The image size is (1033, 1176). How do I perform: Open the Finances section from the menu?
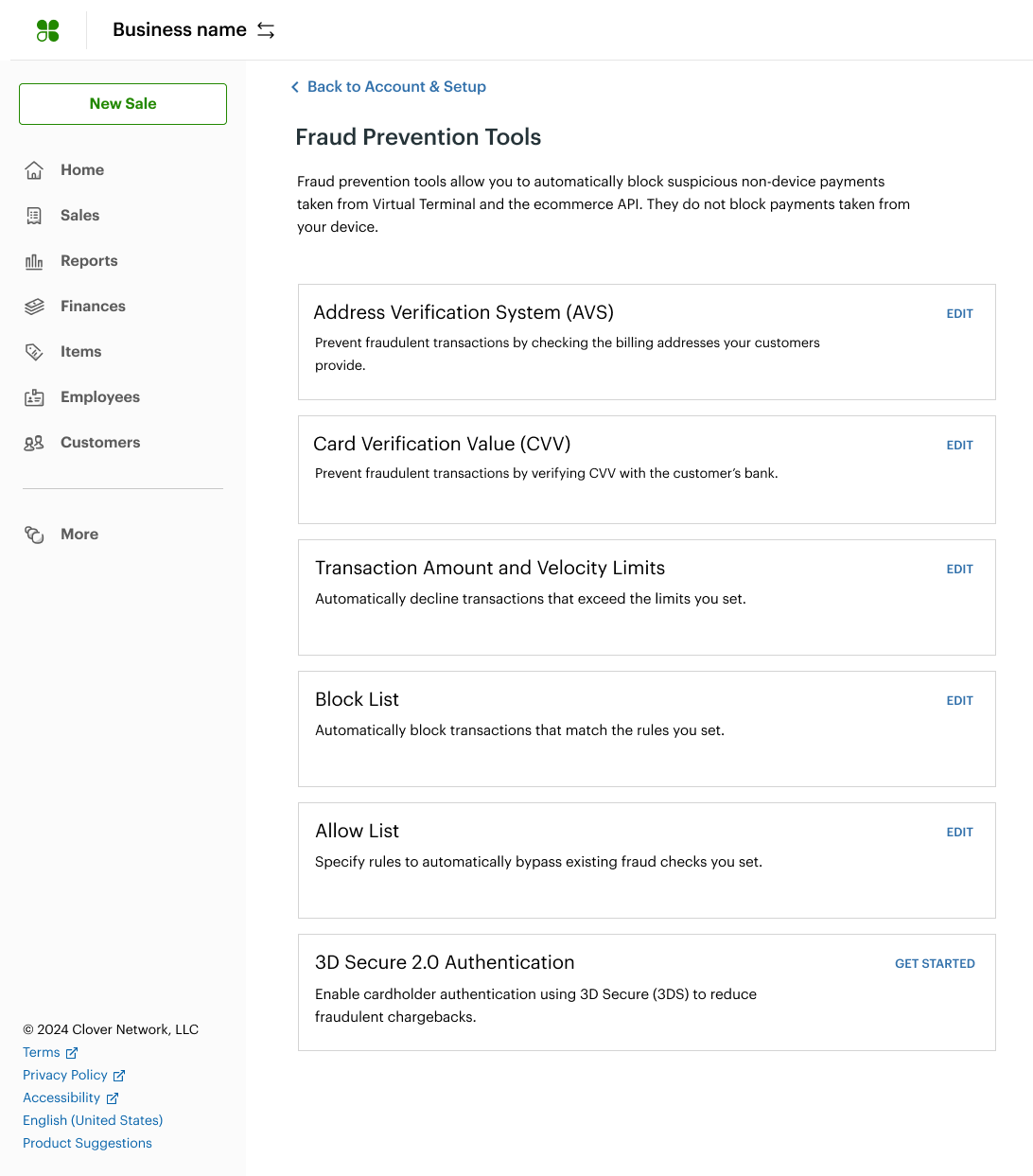click(93, 306)
